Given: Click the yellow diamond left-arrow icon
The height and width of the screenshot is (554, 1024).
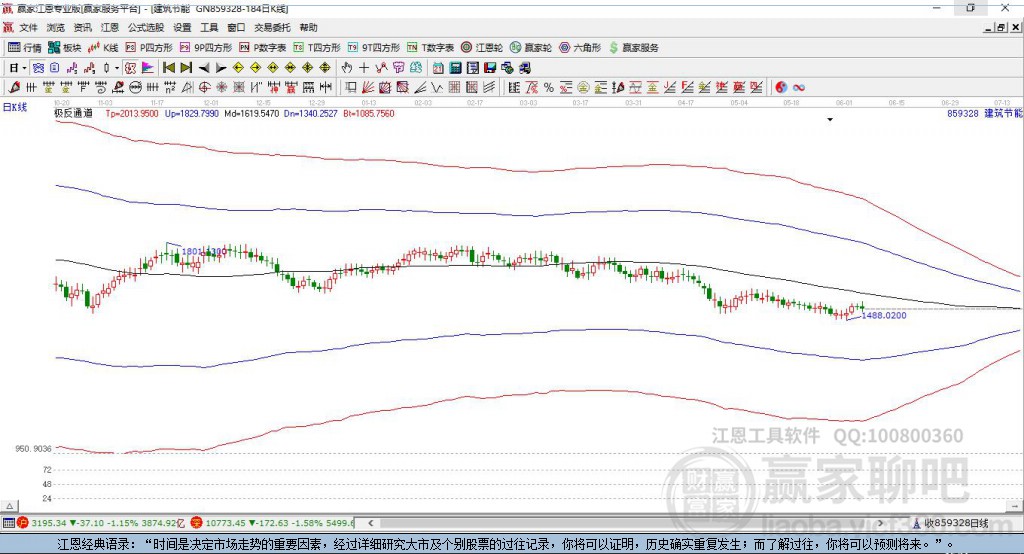Looking at the screenshot, I should pyautogui.click(x=238, y=68).
